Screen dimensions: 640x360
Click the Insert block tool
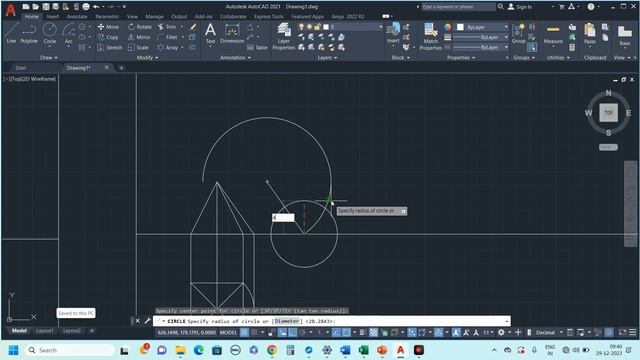tap(393, 33)
